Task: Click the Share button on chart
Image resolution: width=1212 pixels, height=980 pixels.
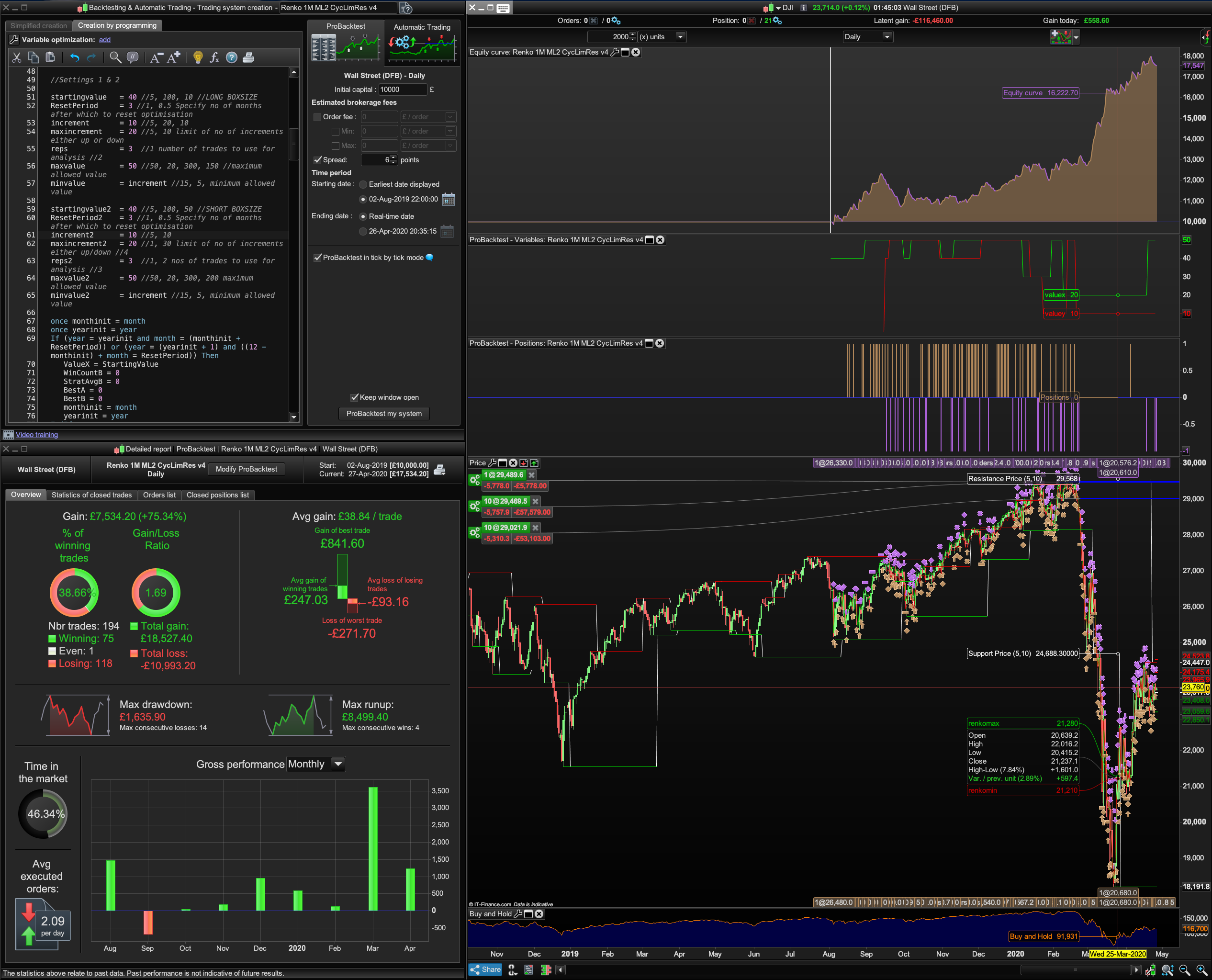Action: click(x=485, y=969)
